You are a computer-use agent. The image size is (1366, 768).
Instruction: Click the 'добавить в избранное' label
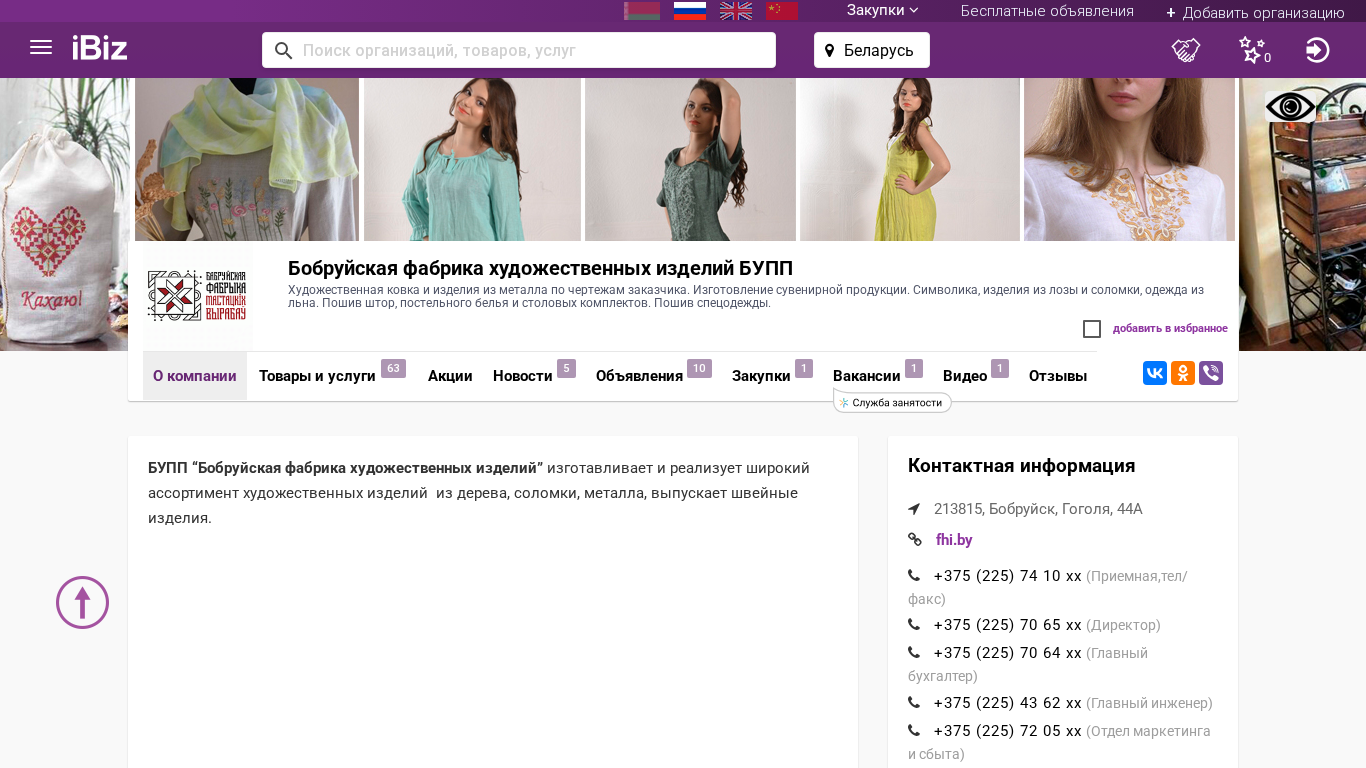(x=1170, y=329)
